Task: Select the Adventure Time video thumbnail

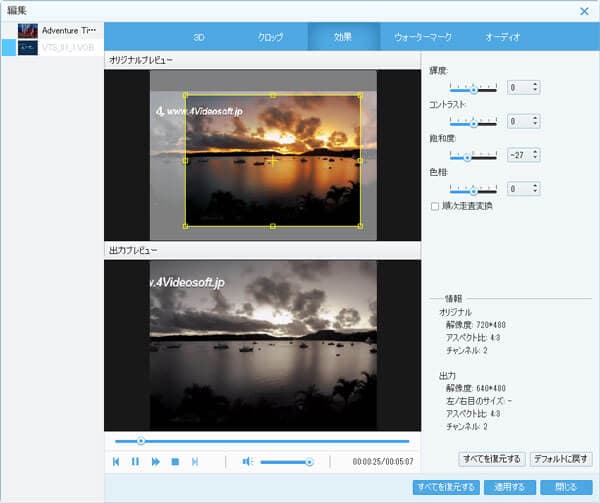Action: coord(28,30)
